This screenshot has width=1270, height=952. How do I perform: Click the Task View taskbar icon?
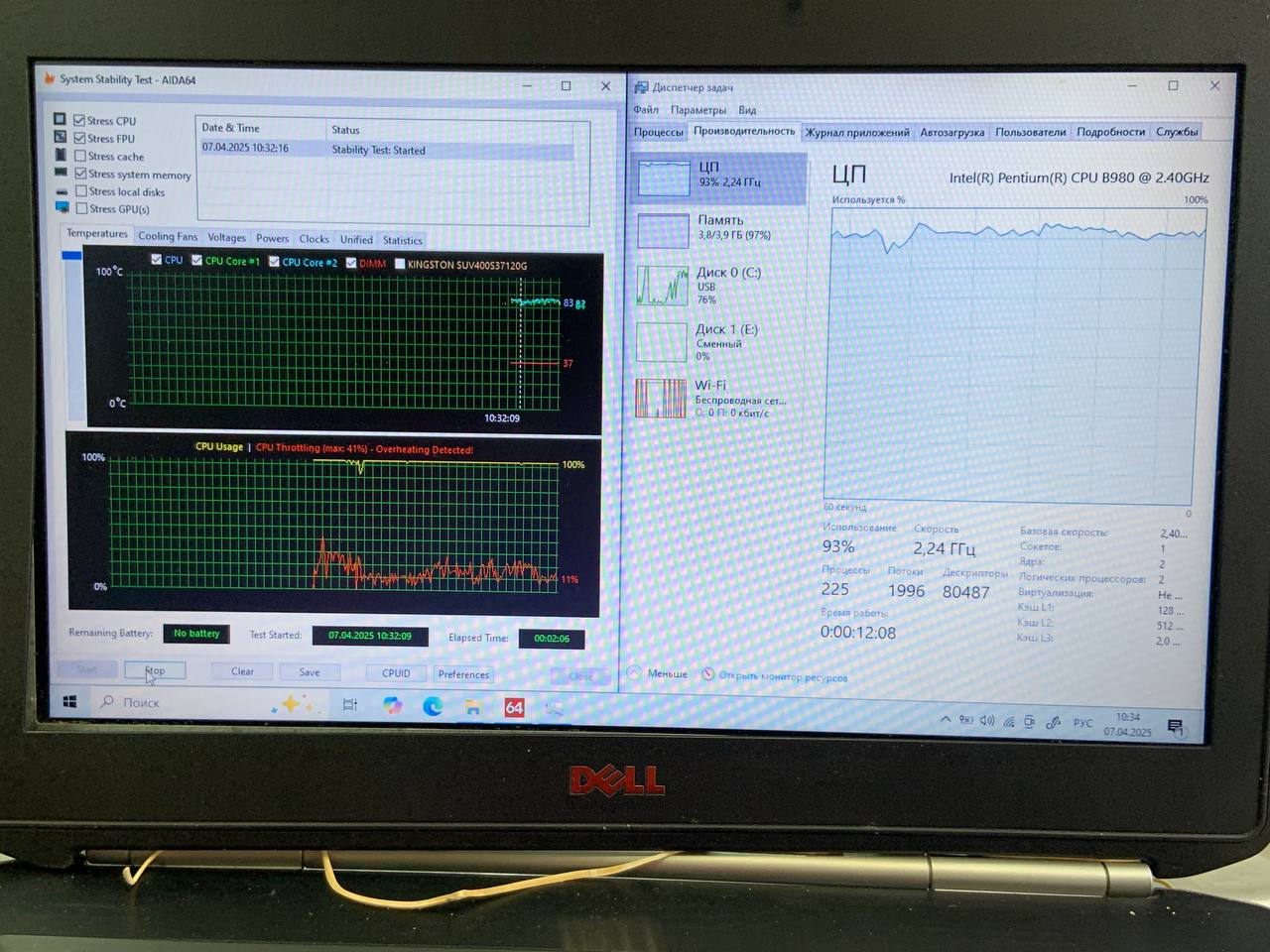point(350,705)
